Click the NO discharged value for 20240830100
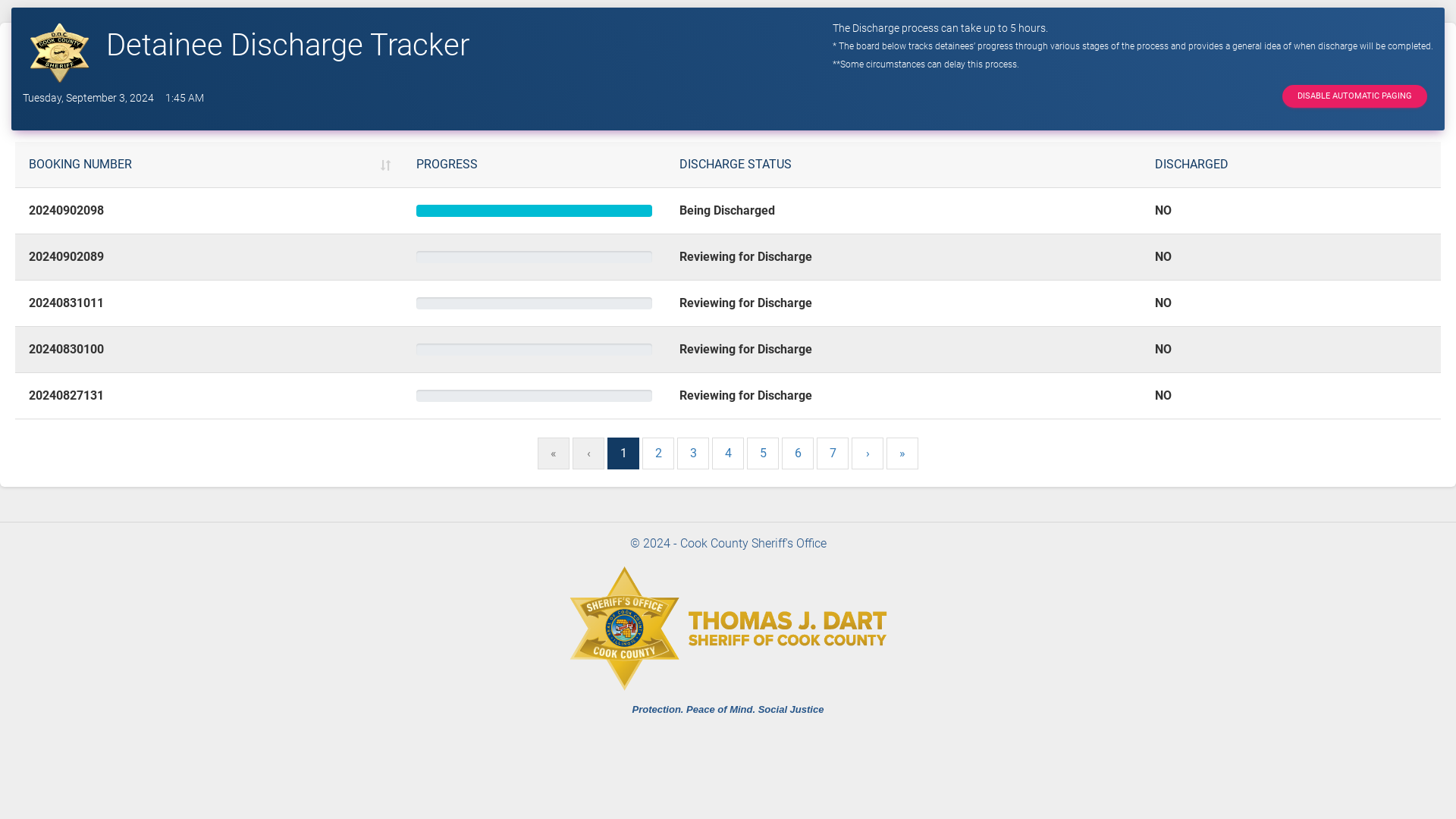Screen dimensions: 1456x819 1163,350
